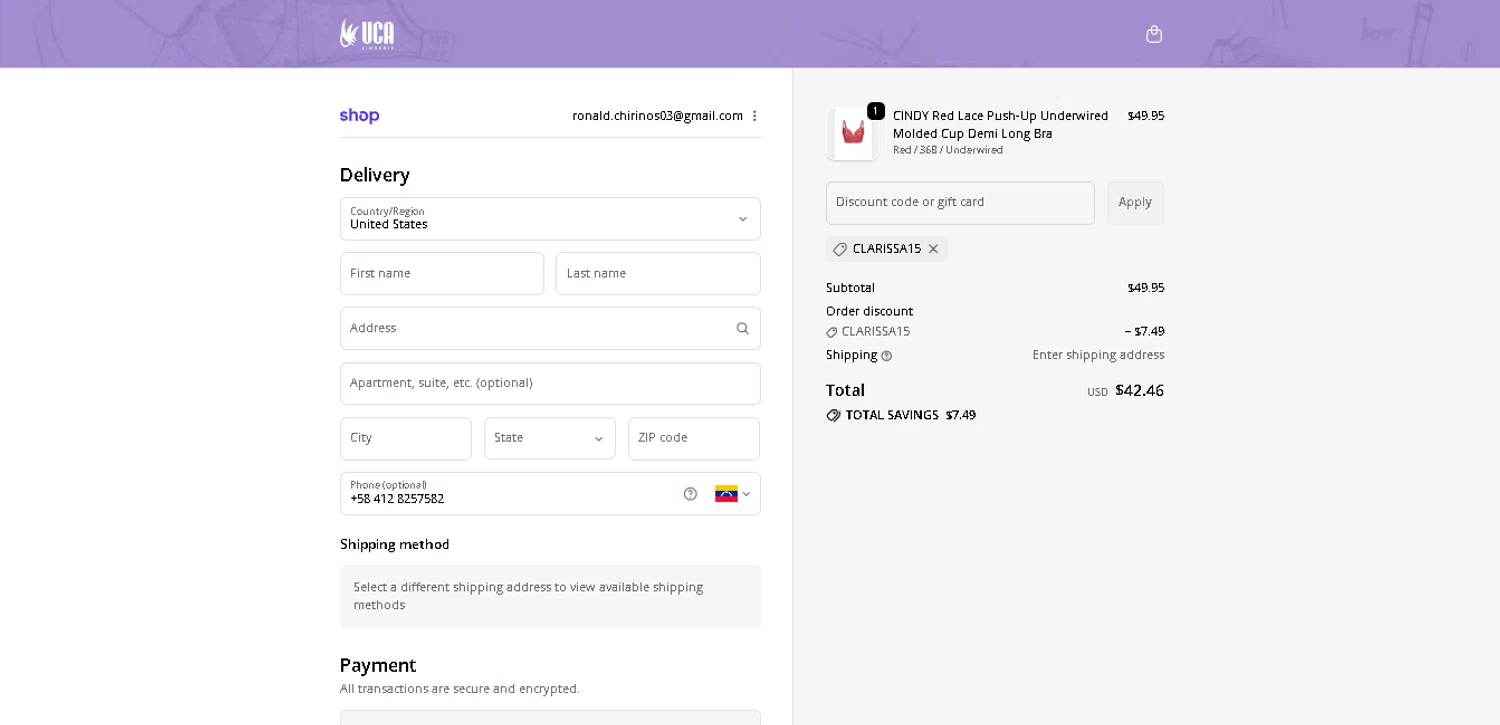Click the Payment heading
The height and width of the screenshot is (725, 1500).
[378, 665]
